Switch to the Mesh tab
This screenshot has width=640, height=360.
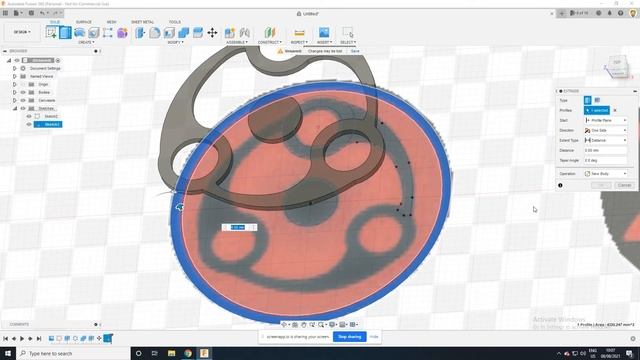point(111,22)
